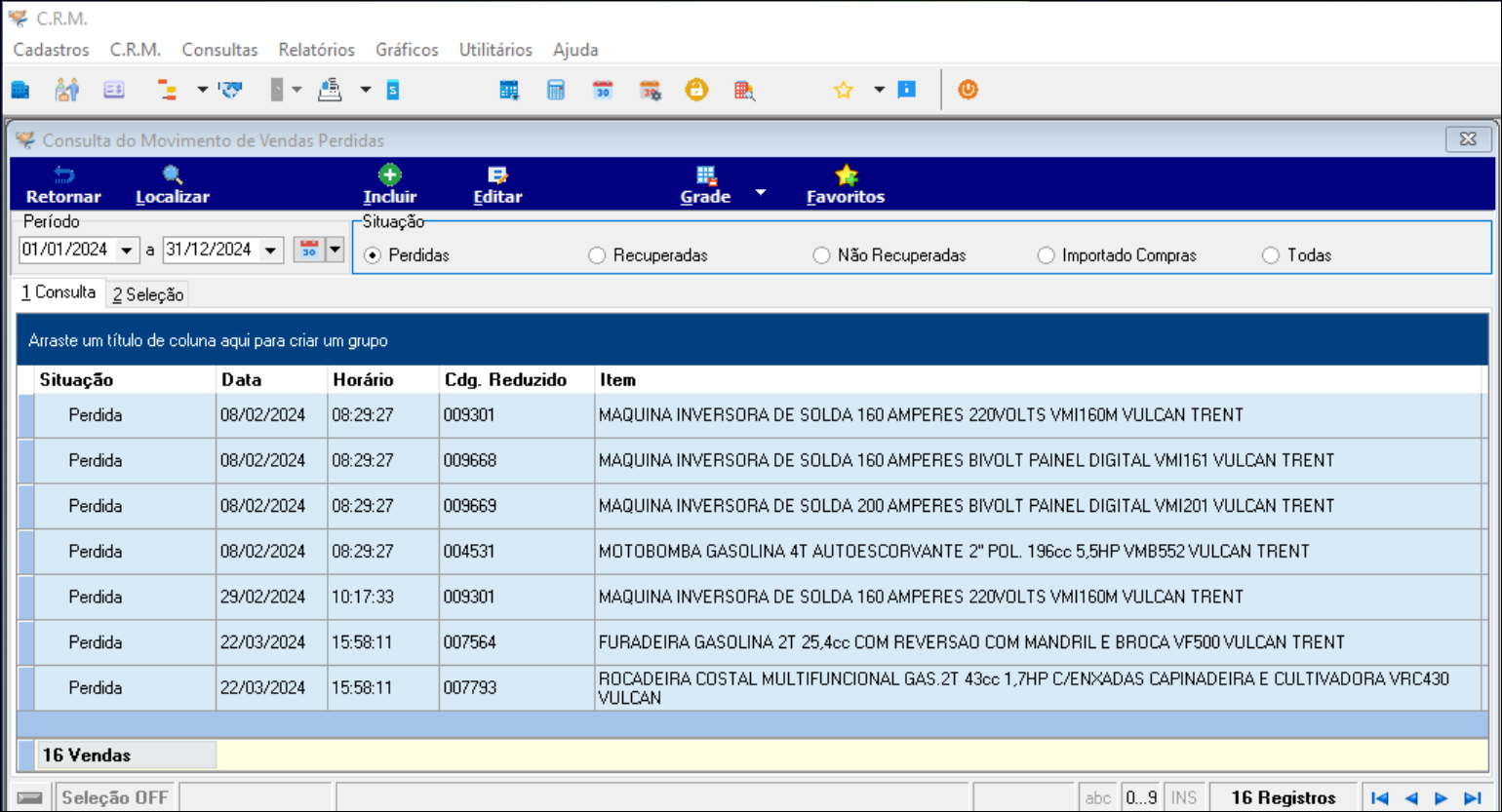Open the Cadastros menu
The width and height of the screenshot is (1502, 812).
51,50
